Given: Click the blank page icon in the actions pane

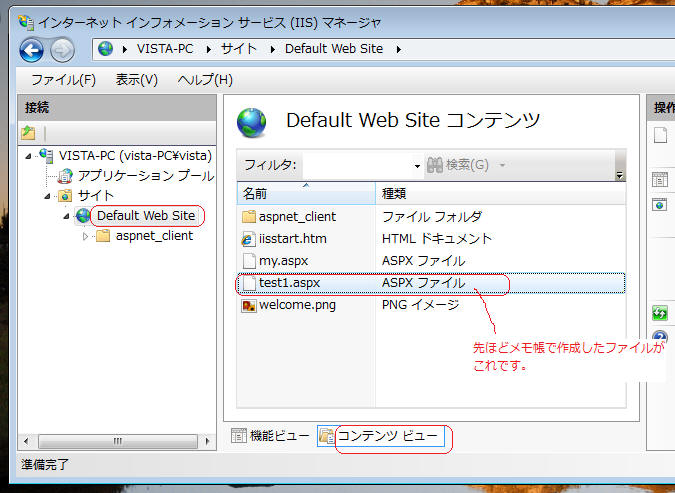Looking at the screenshot, I should tap(660, 135).
